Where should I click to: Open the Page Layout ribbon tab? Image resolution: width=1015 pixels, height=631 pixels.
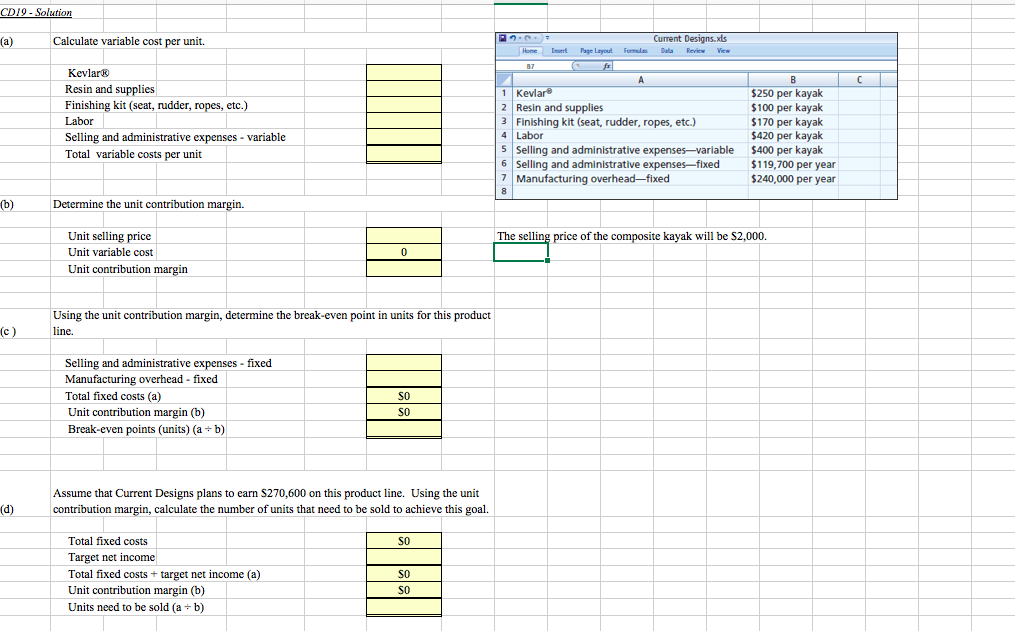coord(597,50)
